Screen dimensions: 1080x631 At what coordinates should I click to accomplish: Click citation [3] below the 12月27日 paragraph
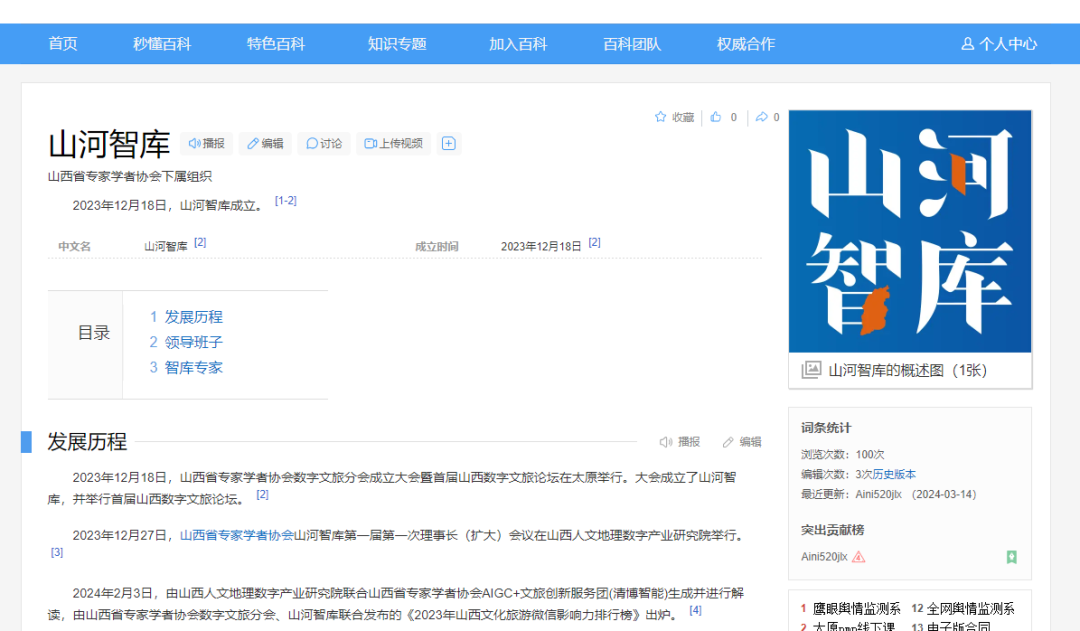57,552
